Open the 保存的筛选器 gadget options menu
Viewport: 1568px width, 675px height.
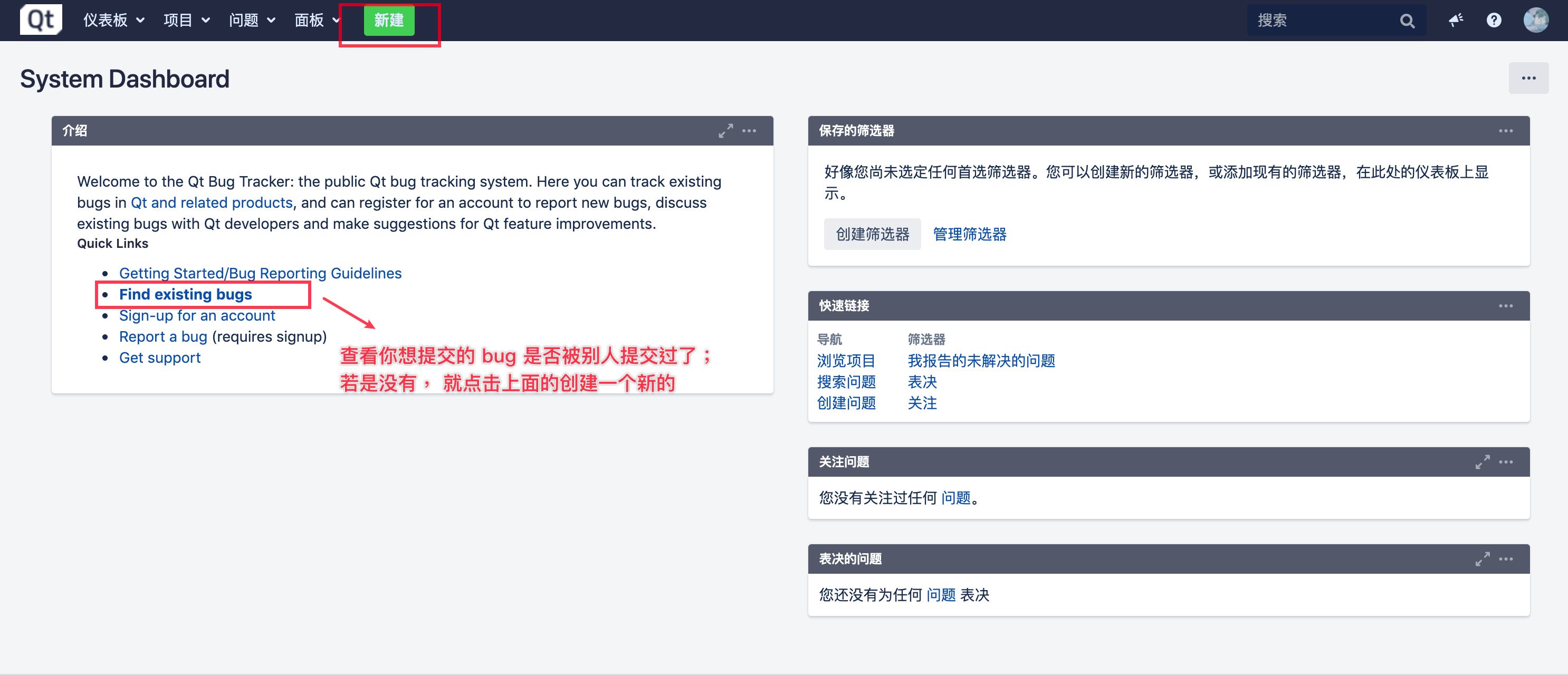[1505, 131]
